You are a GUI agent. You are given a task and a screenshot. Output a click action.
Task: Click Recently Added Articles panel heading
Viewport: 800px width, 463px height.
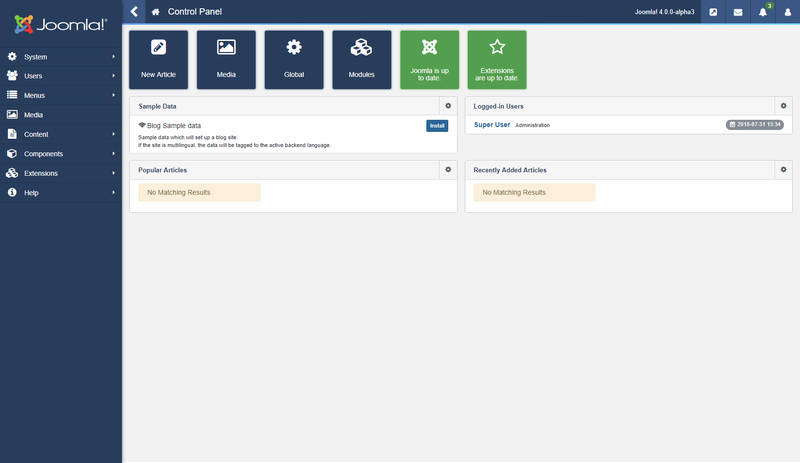tap(510, 170)
